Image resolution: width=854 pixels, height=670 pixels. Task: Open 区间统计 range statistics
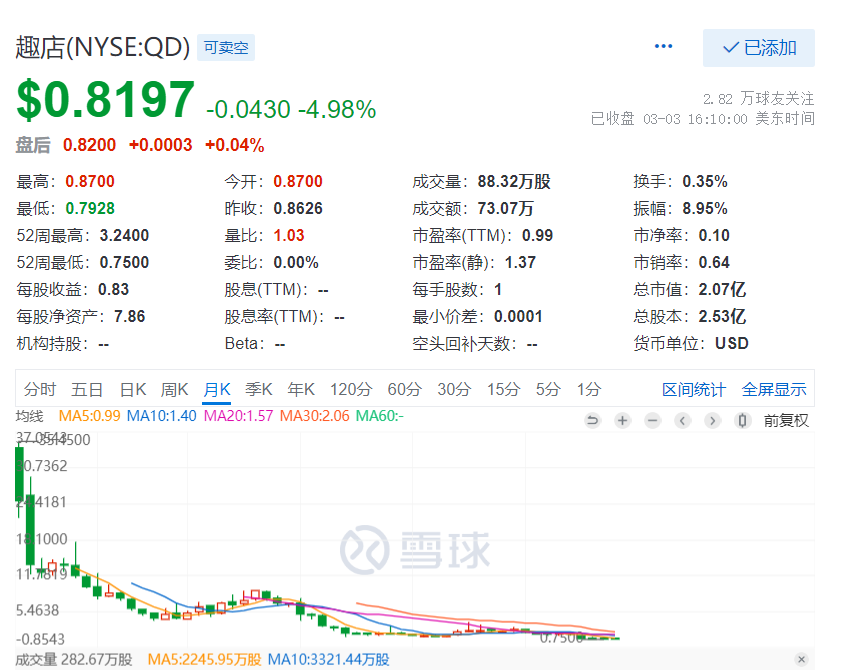tap(694, 390)
